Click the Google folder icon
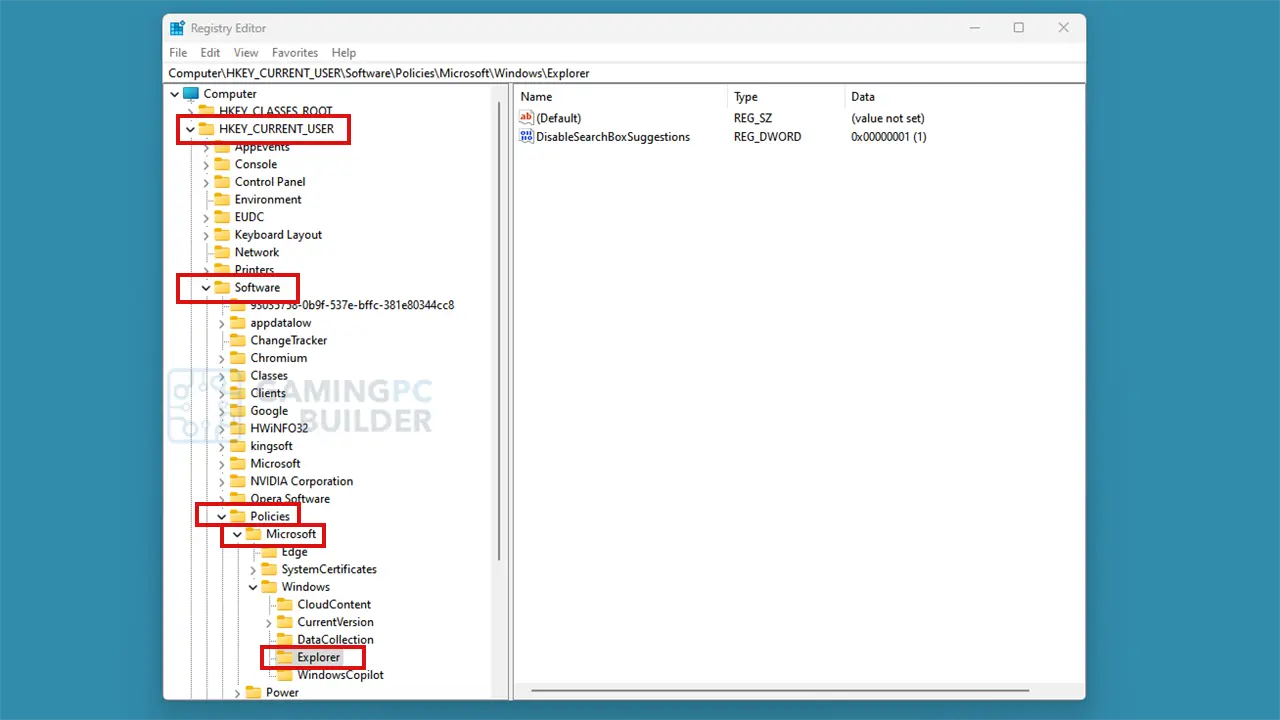 pos(238,411)
